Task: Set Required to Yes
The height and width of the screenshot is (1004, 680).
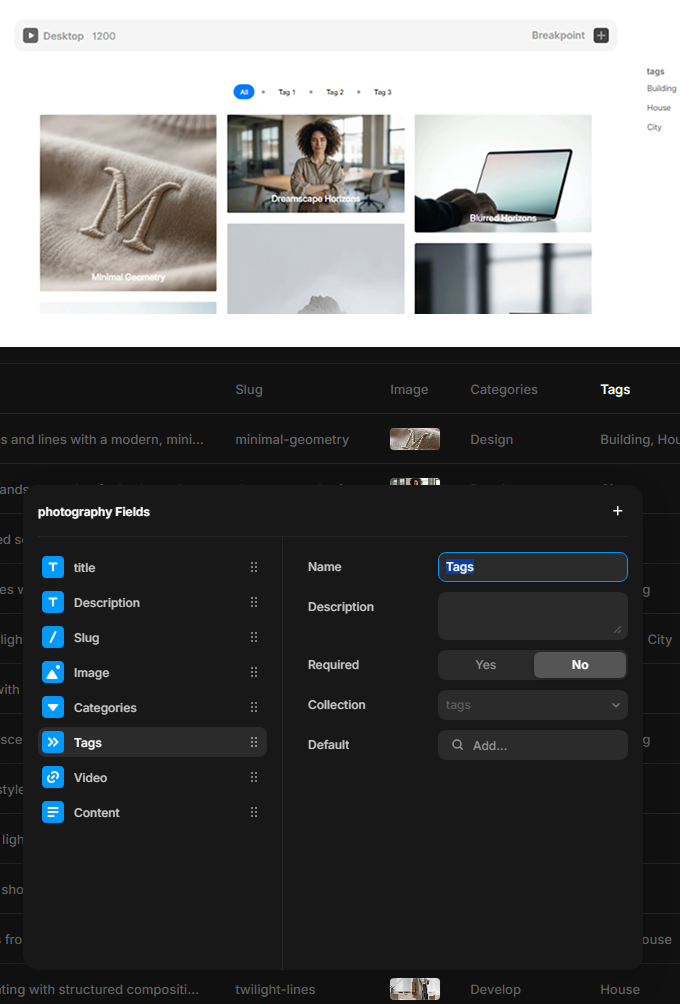Action: 485,665
